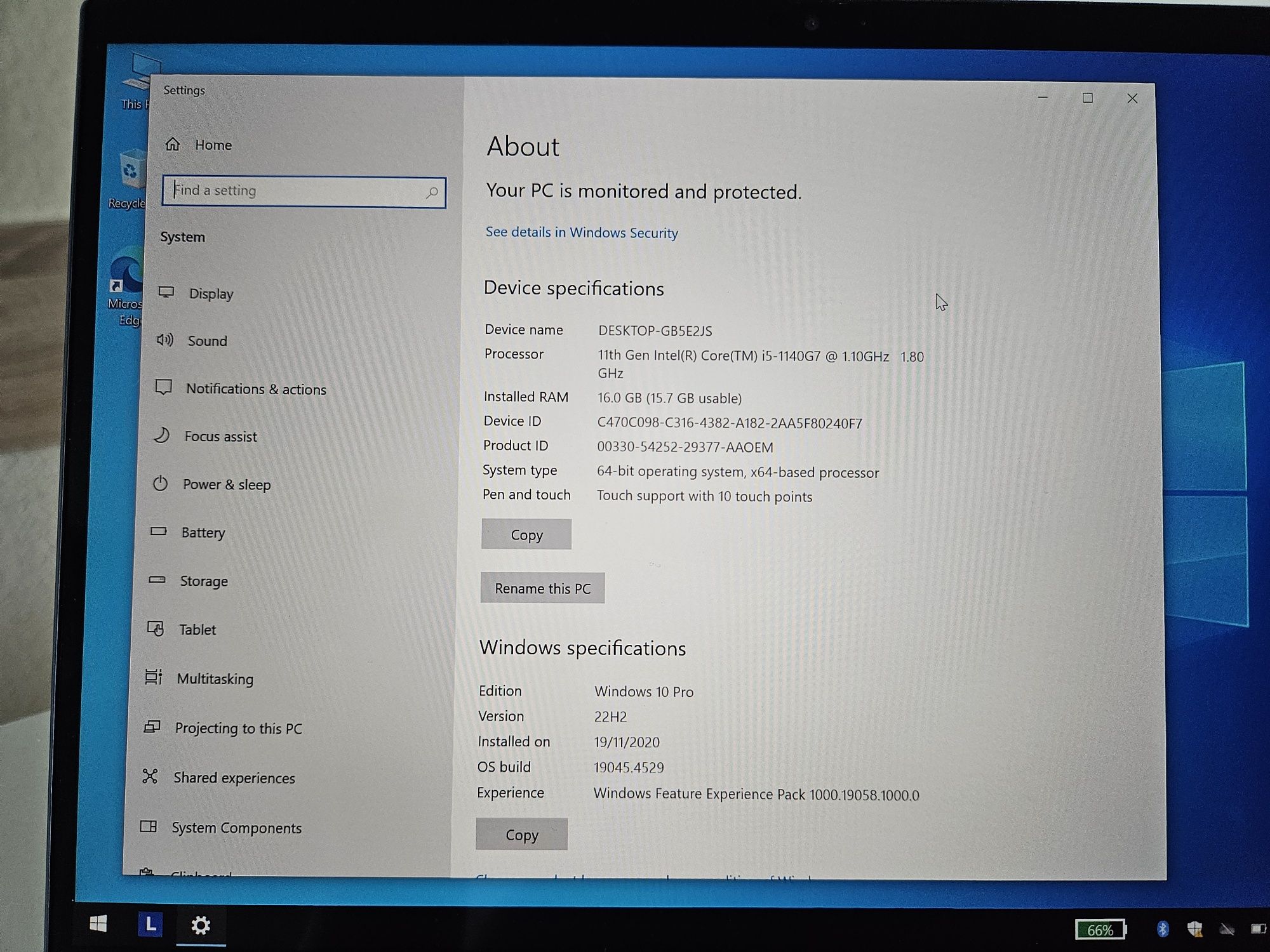Select Windows Feature Experience Pack value

tap(756, 794)
